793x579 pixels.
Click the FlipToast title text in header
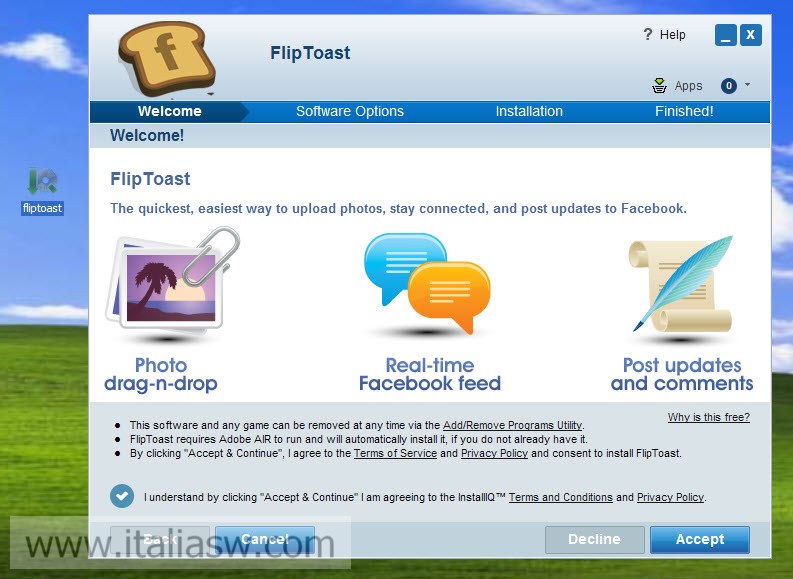310,53
